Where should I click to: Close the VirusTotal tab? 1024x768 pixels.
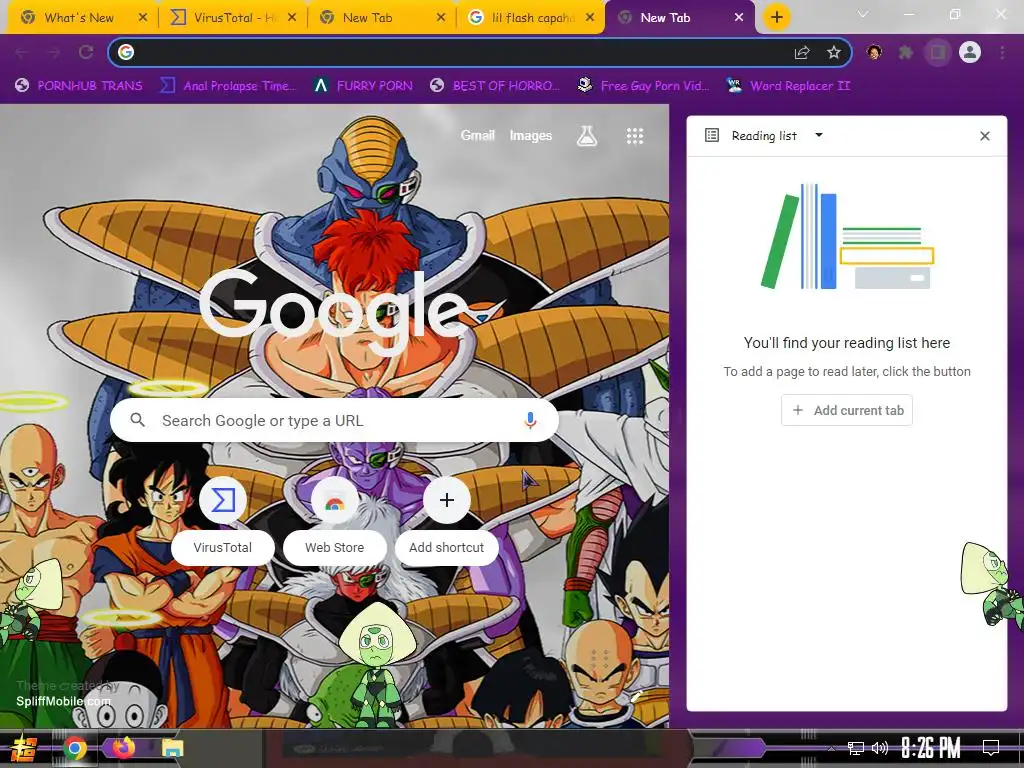tap(292, 18)
